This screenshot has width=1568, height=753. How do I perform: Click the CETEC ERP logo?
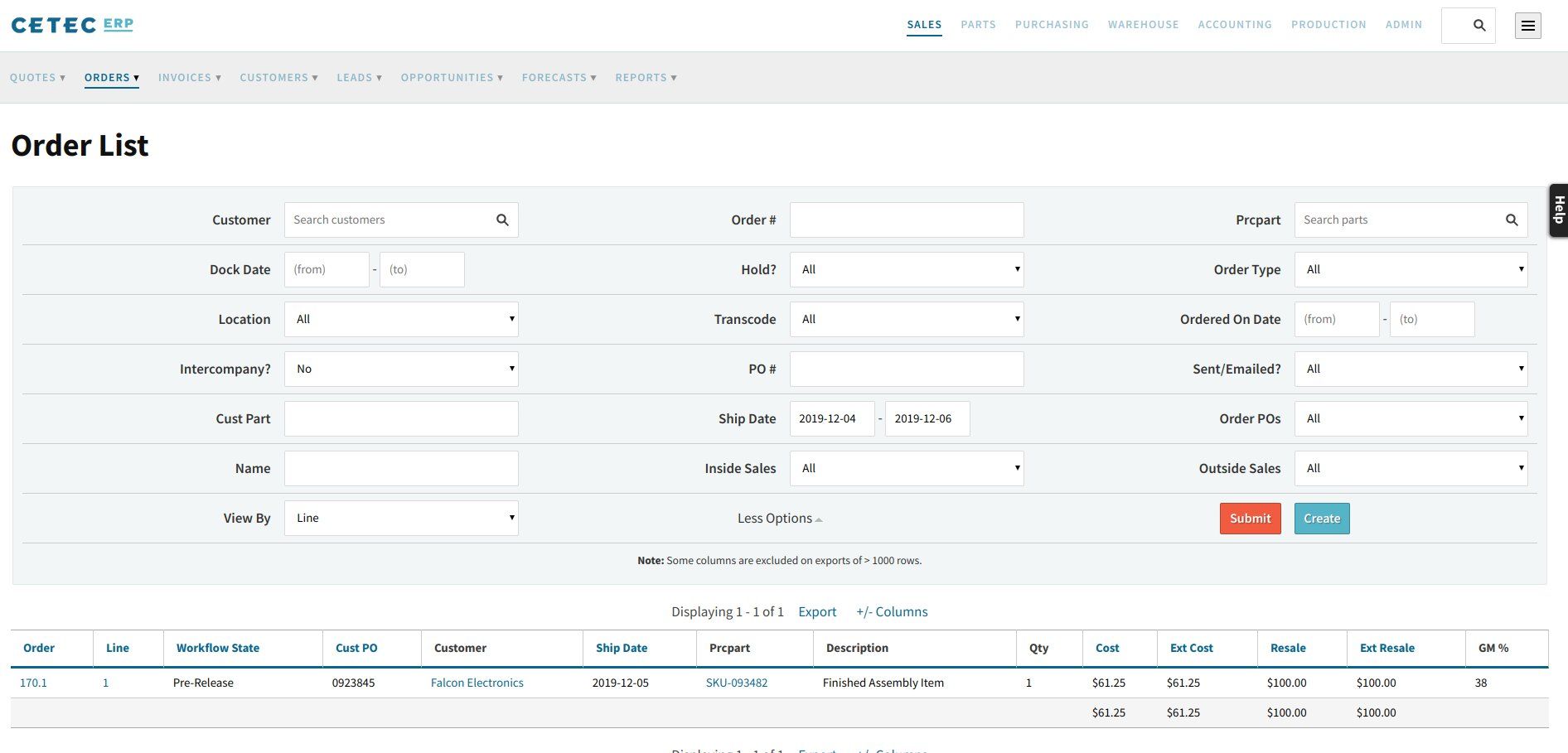72,25
